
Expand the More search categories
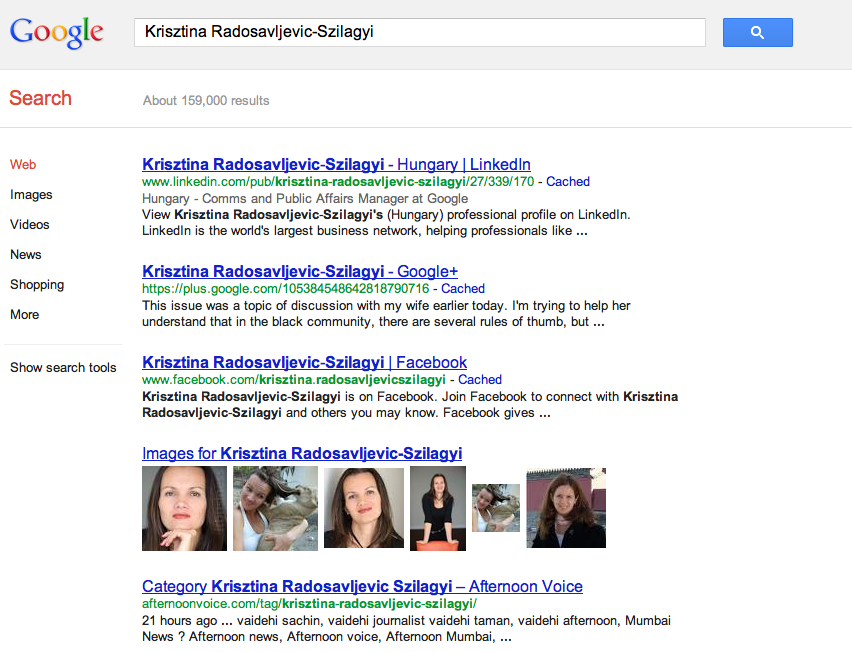pos(25,315)
